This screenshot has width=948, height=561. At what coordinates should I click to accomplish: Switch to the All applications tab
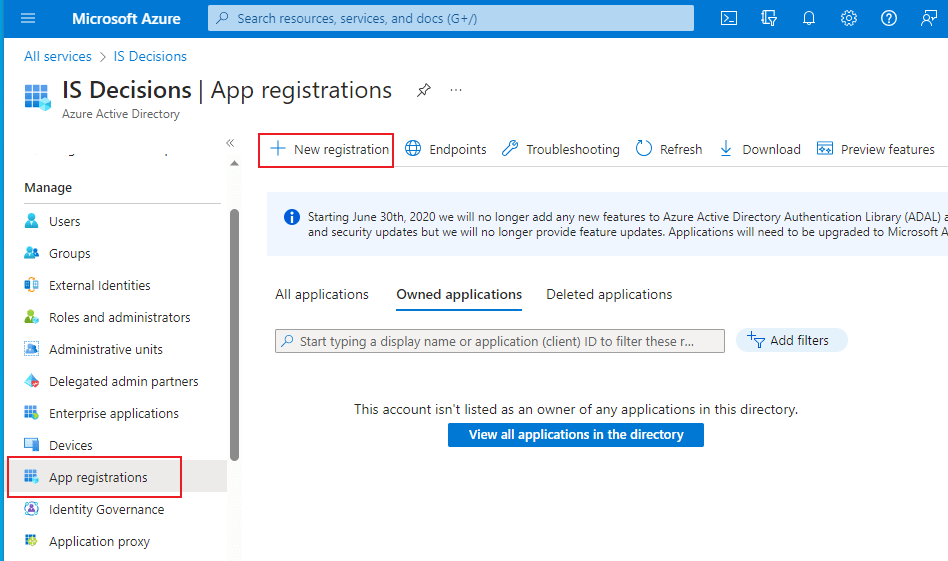click(x=322, y=294)
